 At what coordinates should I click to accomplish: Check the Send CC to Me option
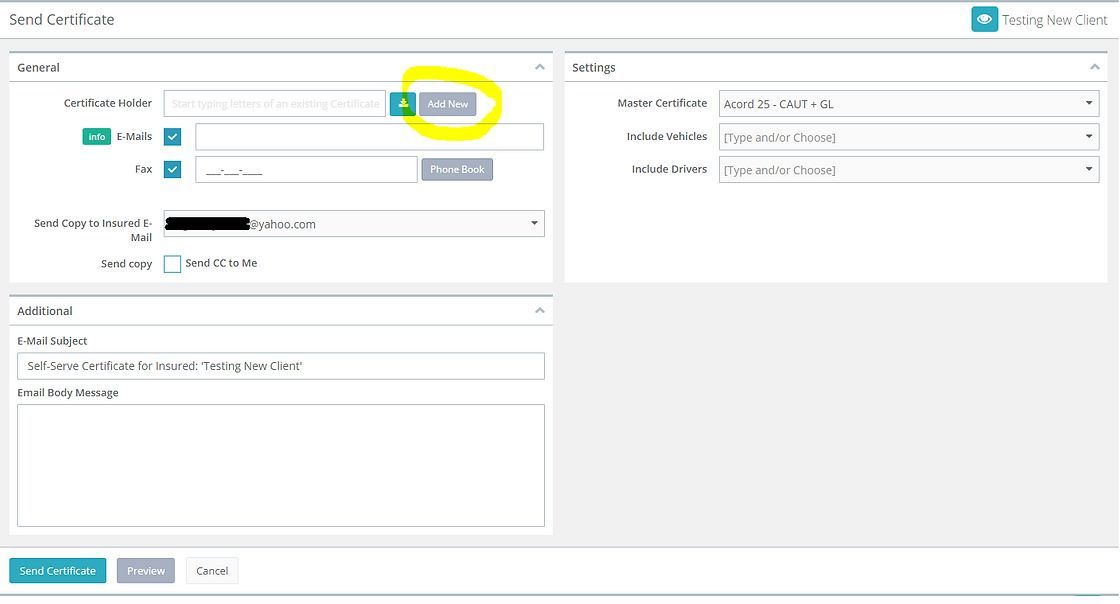point(172,263)
